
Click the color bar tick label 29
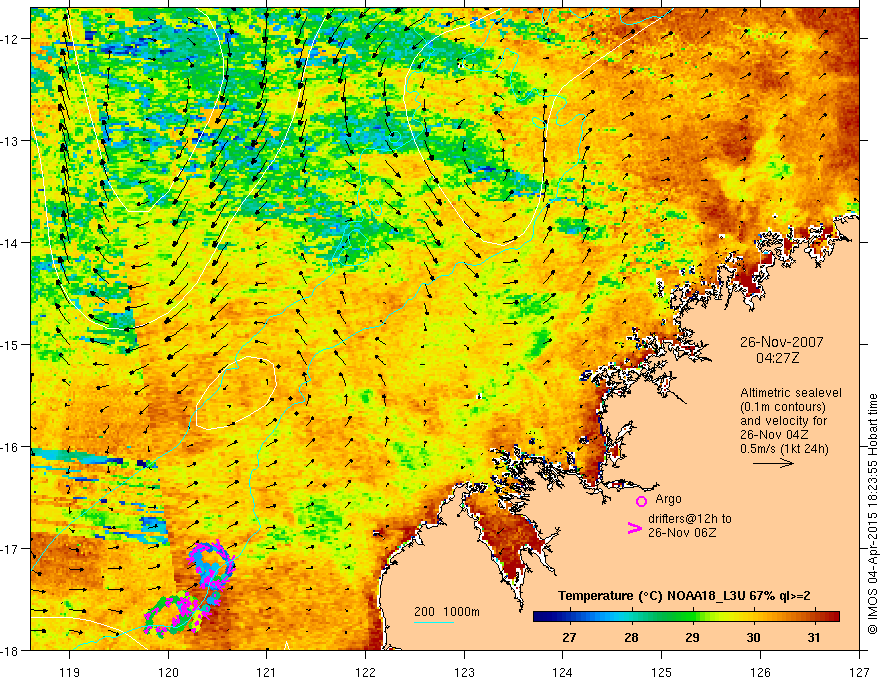point(692,637)
